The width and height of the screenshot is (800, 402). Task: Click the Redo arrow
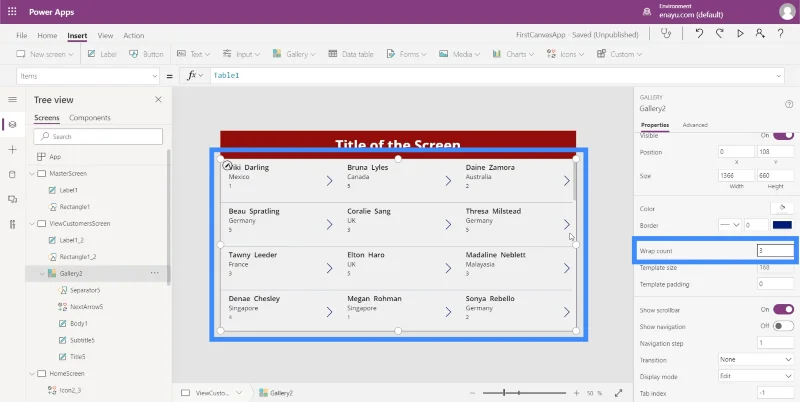(719, 34)
